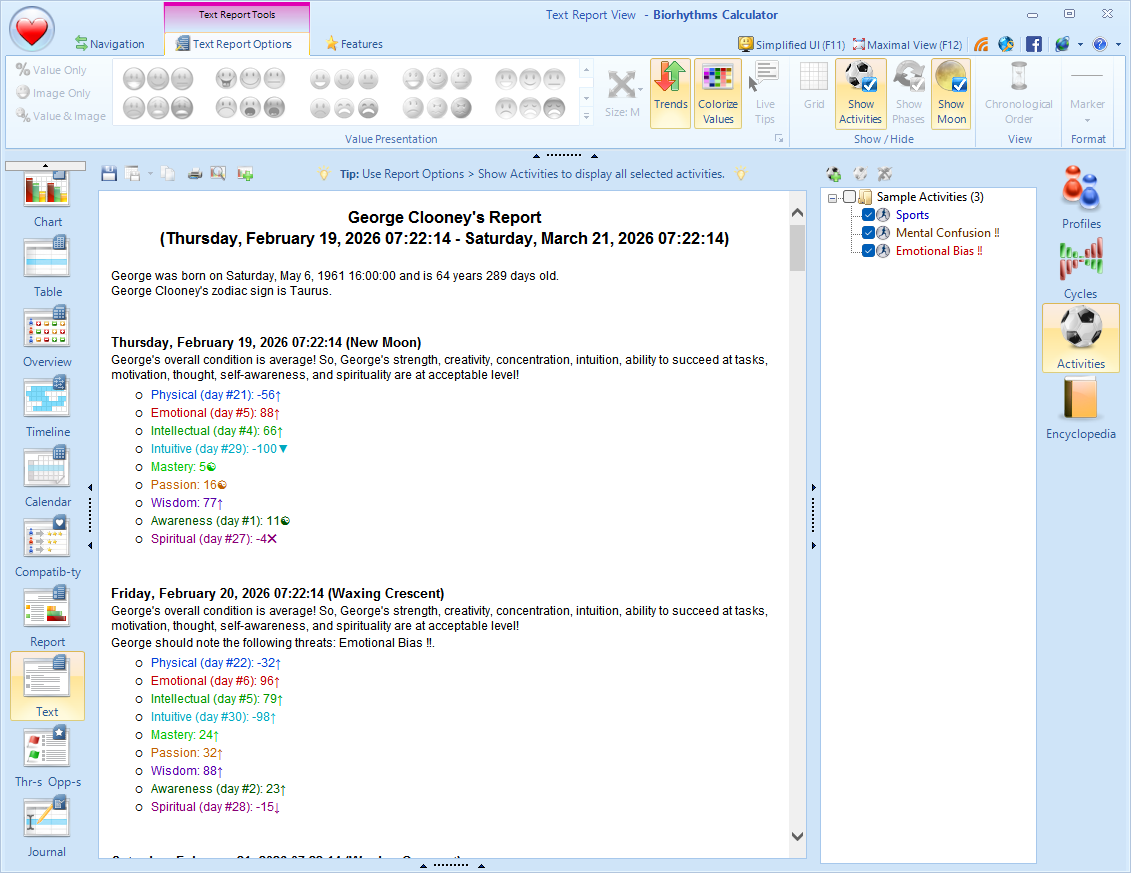Uncheck the Sports activity
Screen dimensions: 1131x873
pyautogui.click(x=869, y=214)
